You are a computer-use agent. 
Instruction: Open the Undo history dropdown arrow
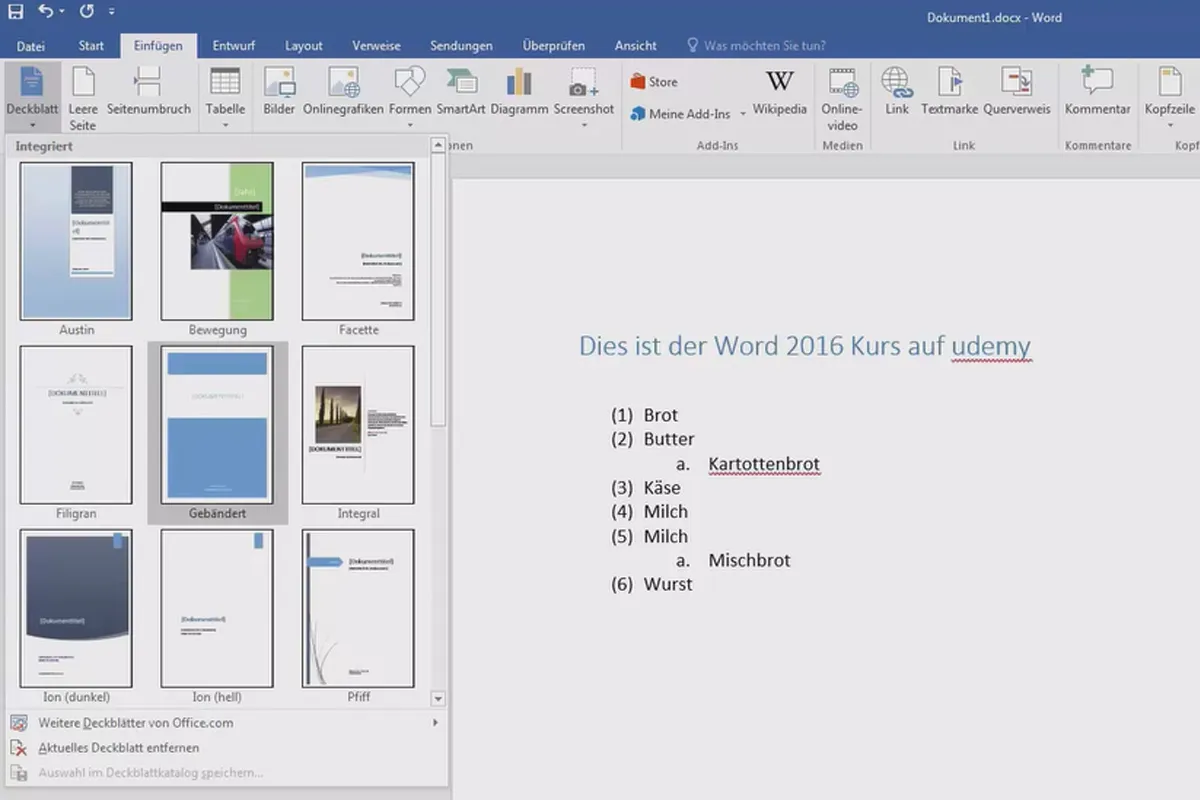coord(62,13)
